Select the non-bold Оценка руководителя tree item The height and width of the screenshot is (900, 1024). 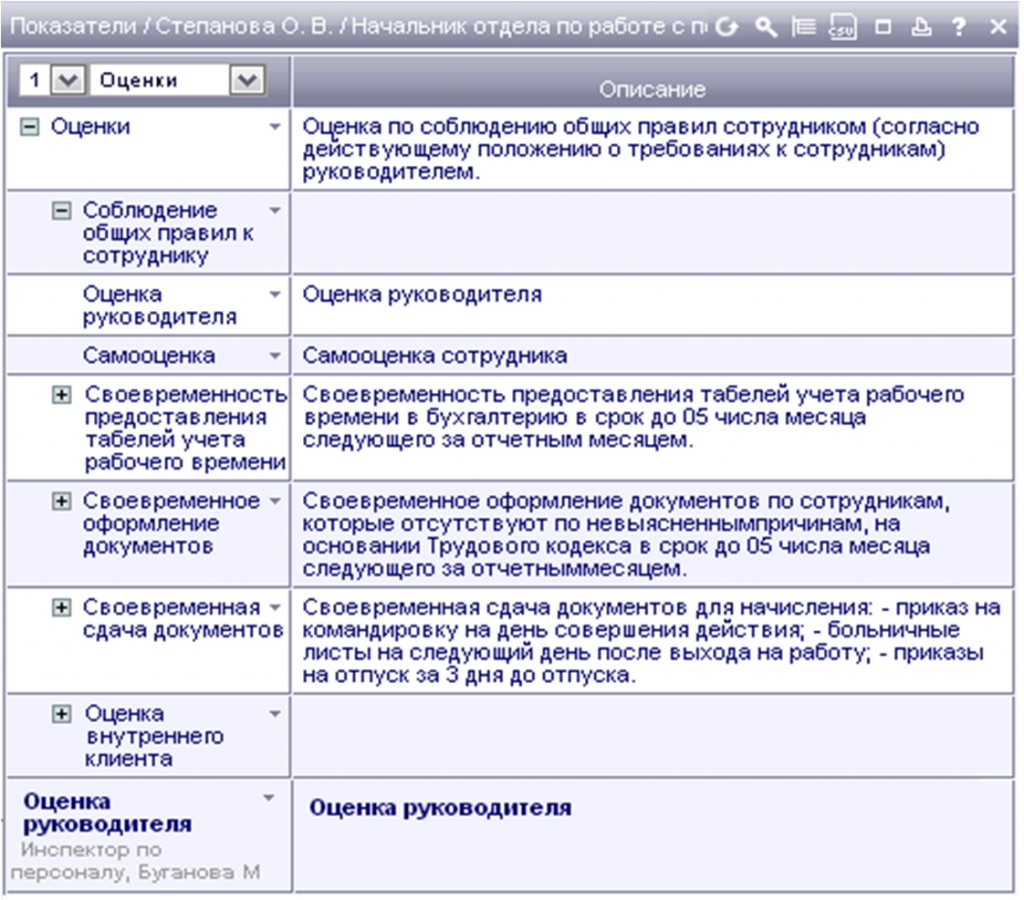159,306
